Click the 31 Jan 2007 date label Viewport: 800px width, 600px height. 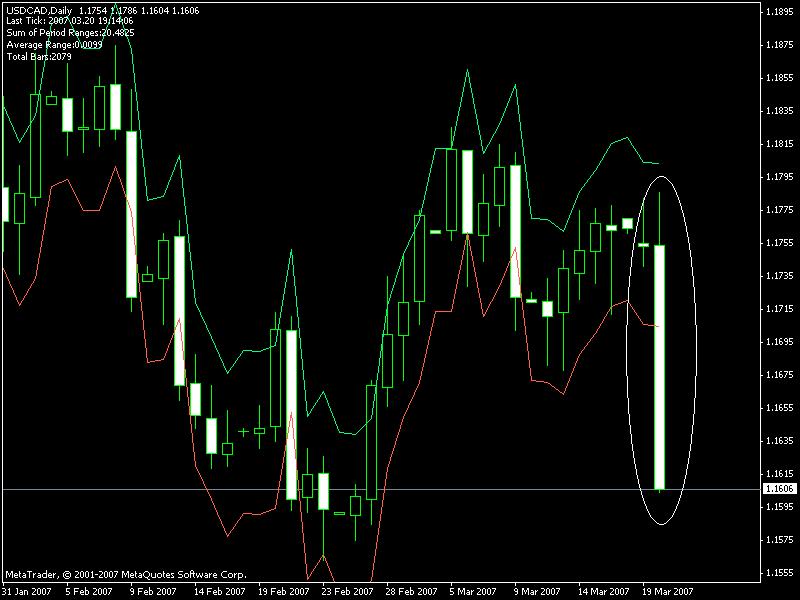[x=28, y=591]
